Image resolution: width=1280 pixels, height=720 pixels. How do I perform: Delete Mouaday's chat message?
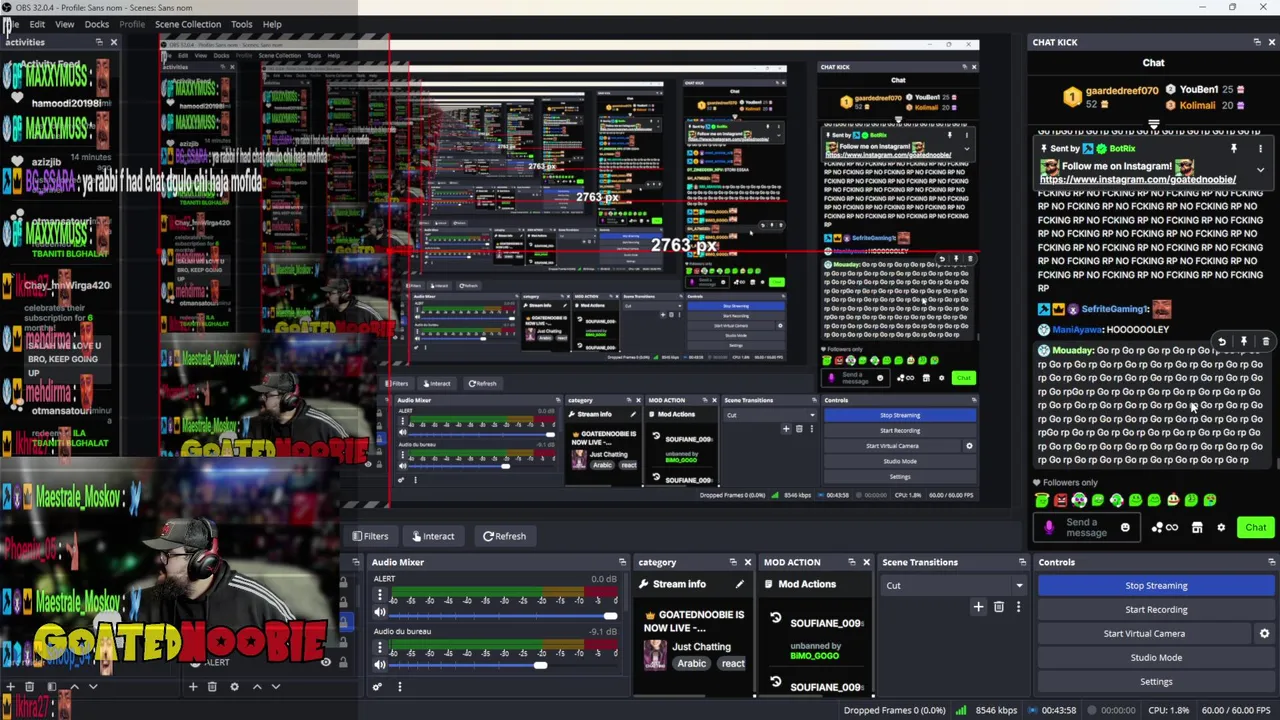(1265, 342)
